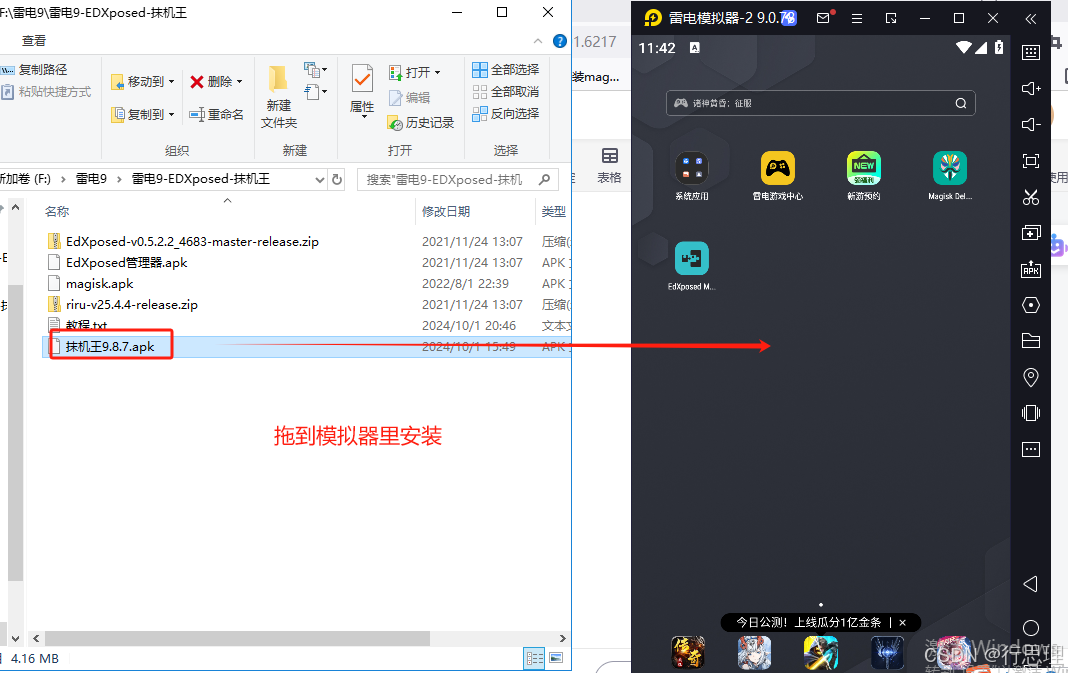Sort by 类型 column header

pos(554,212)
